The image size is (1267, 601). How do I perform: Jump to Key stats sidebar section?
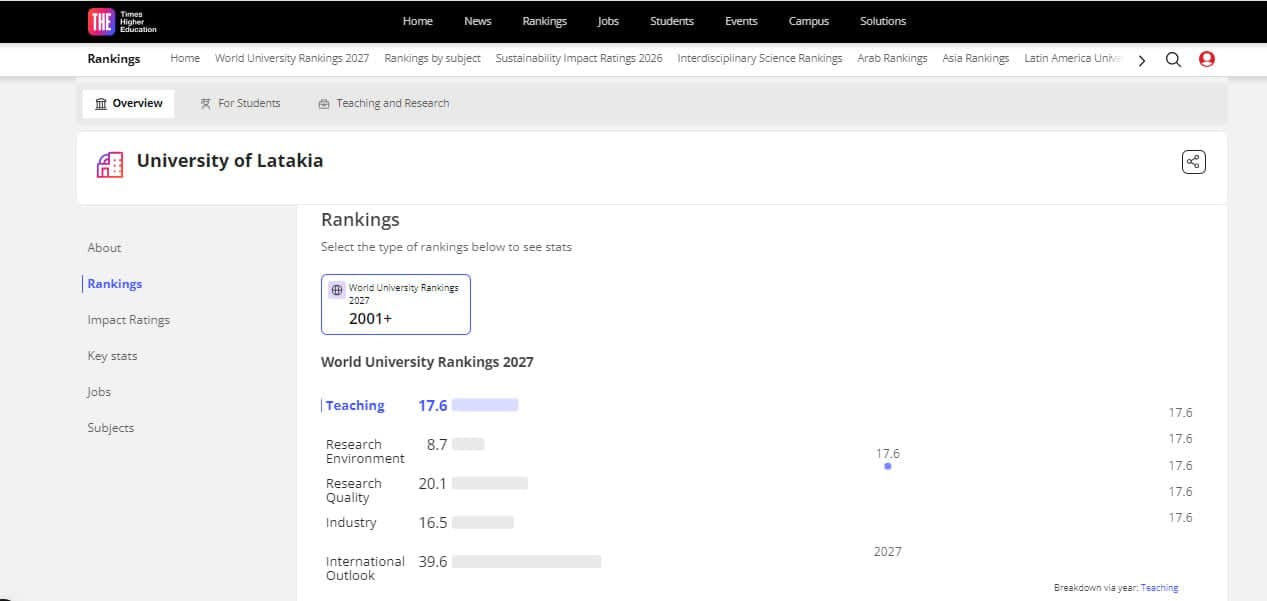(112, 356)
